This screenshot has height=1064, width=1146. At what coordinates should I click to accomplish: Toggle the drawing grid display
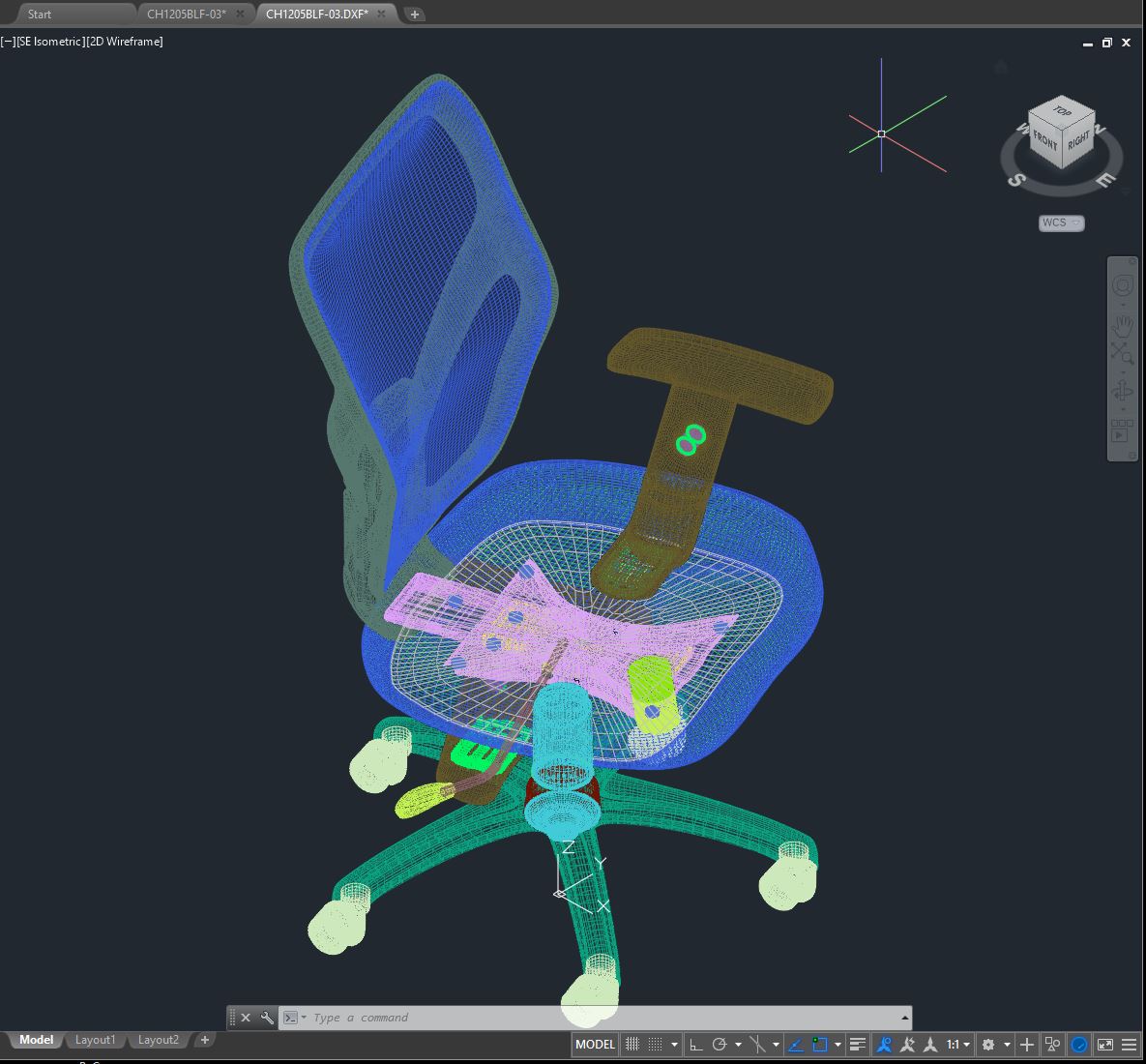point(632,1045)
